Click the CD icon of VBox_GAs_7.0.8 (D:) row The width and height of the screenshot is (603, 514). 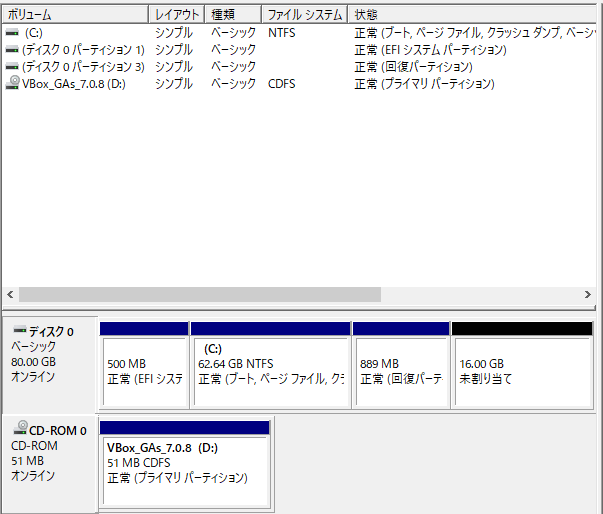click(13, 83)
